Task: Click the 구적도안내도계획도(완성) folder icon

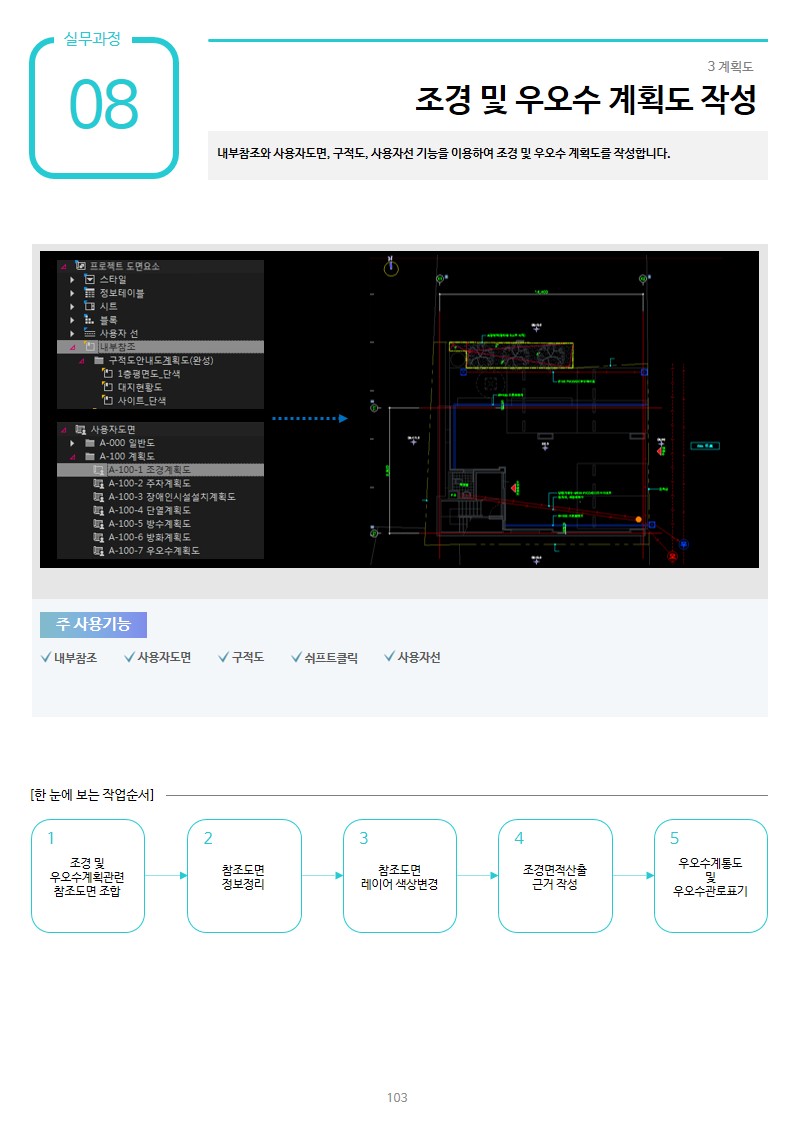Action: point(99,360)
